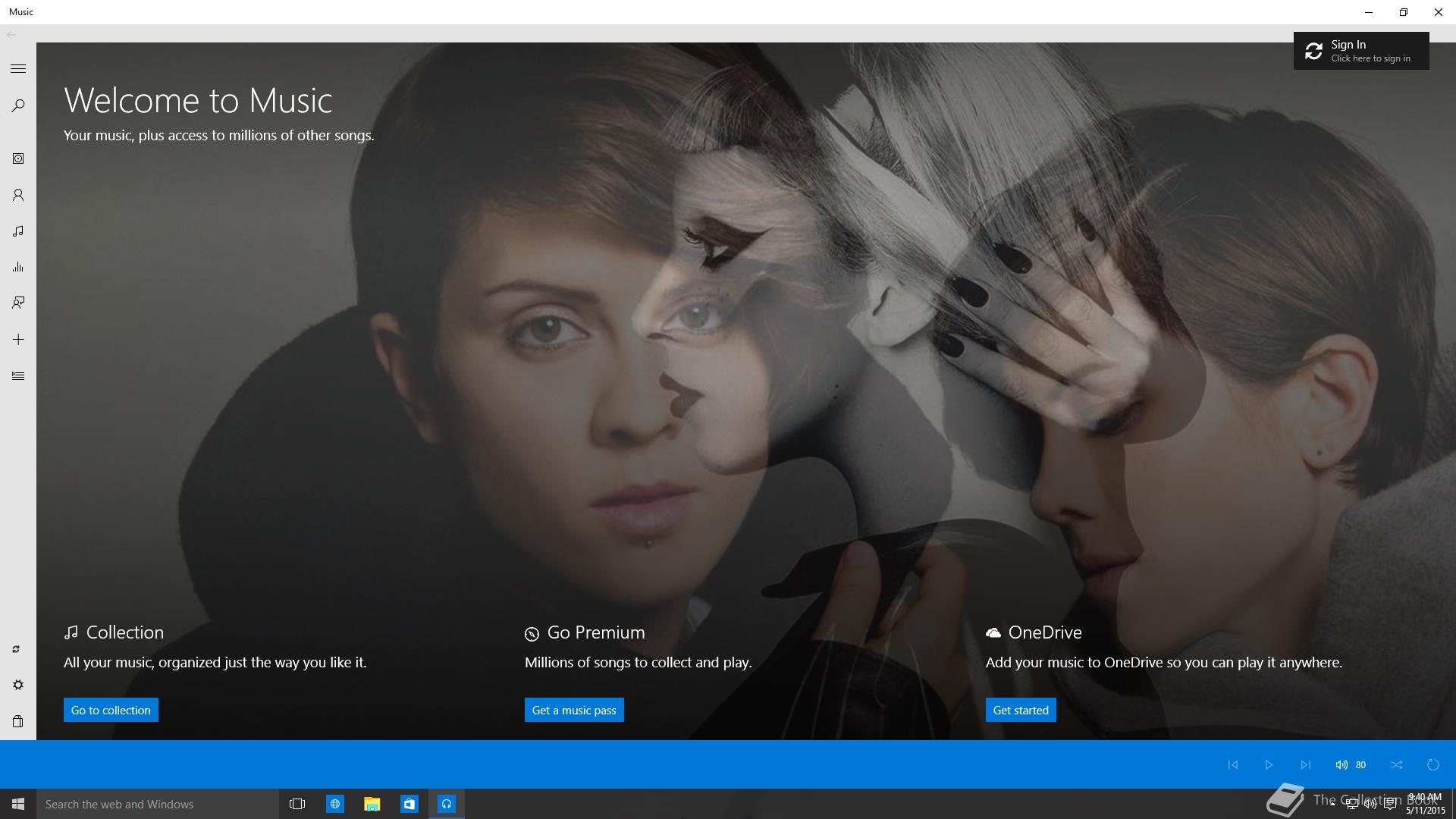The width and height of the screenshot is (1456, 819).
Task: Open the Windows Start menu
Action: click(18, 804)
